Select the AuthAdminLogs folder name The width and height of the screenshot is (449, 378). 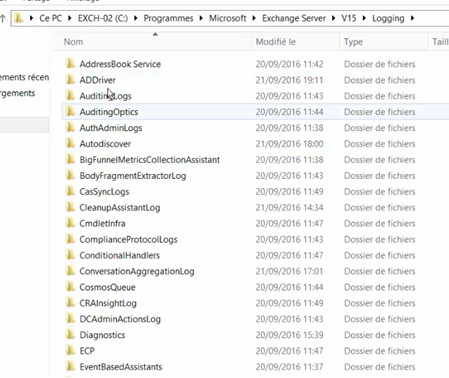click(111, 128)
